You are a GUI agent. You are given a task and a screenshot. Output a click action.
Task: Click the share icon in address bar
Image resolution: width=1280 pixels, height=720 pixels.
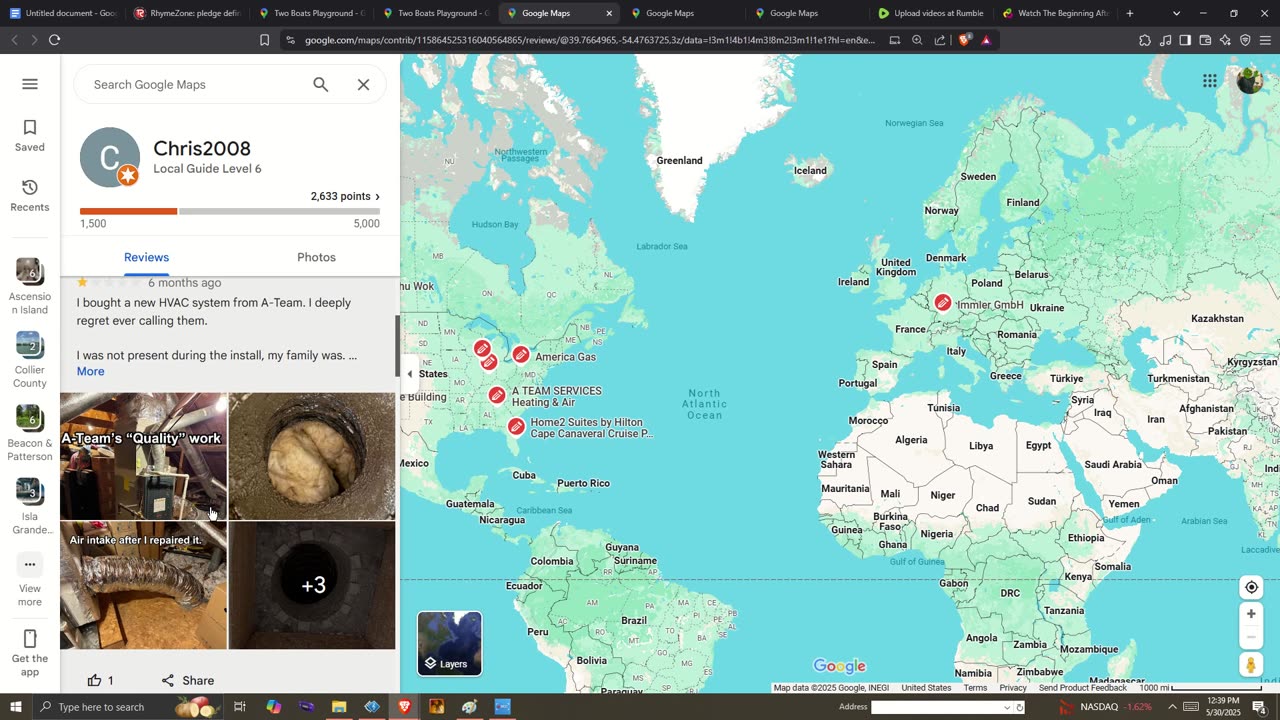(940, 40)
